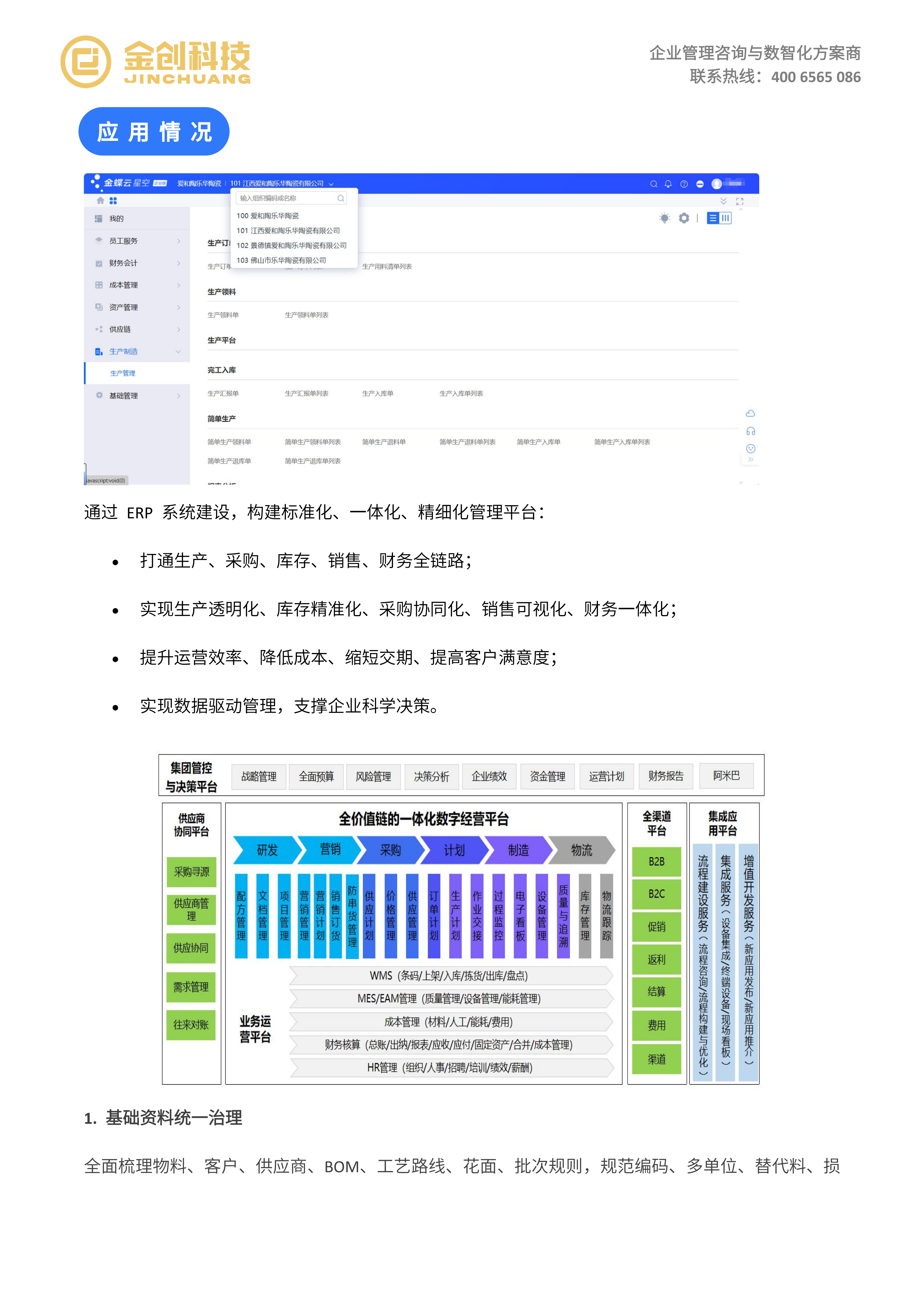Click the 生产入库单 link
Image resolution: width=924 pixels, height=1307 pixels.
[x=378, y=393]
